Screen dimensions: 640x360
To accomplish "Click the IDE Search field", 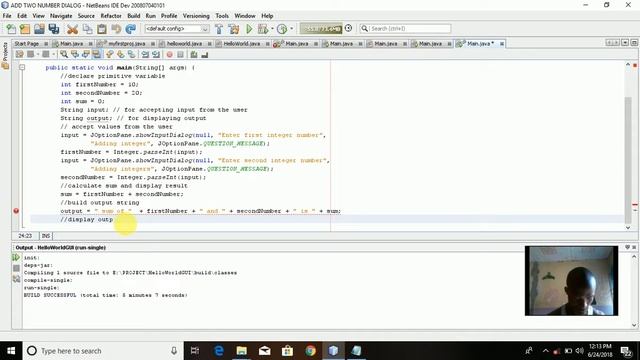I will 405,29.
